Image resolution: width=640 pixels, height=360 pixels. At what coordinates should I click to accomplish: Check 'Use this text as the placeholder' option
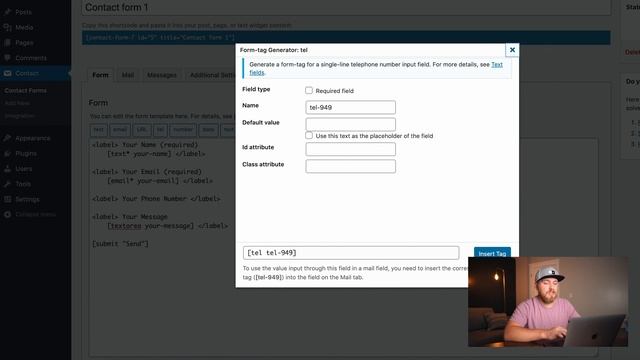pos(309,135)
